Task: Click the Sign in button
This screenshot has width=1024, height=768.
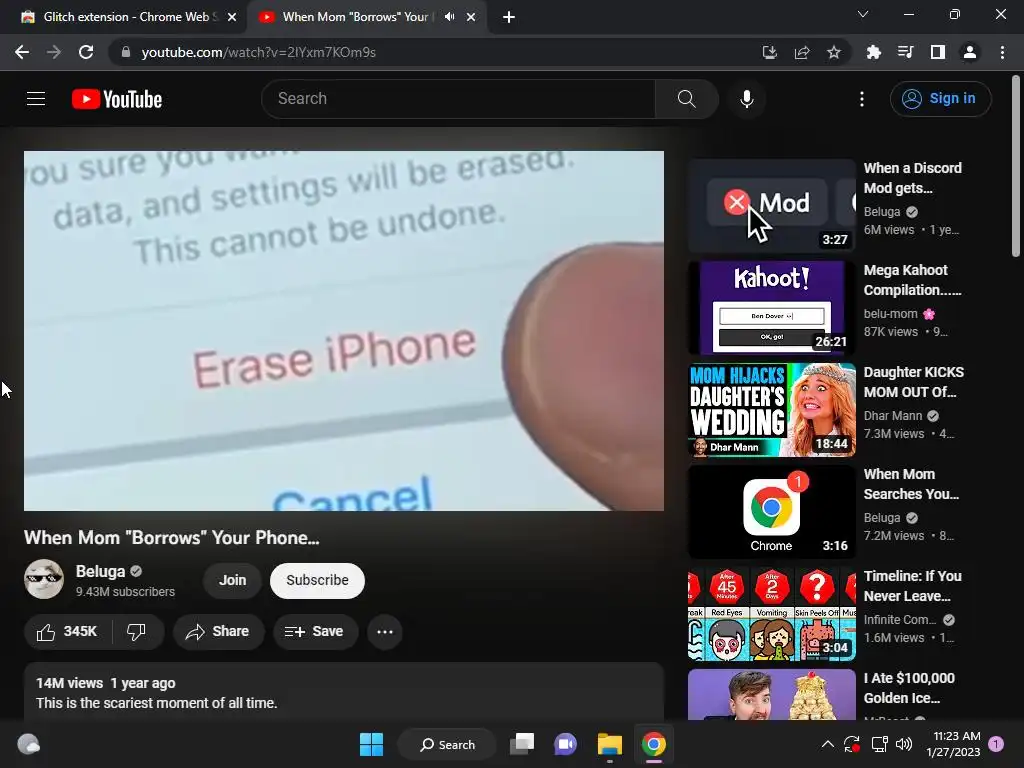Action: [940, 99]
